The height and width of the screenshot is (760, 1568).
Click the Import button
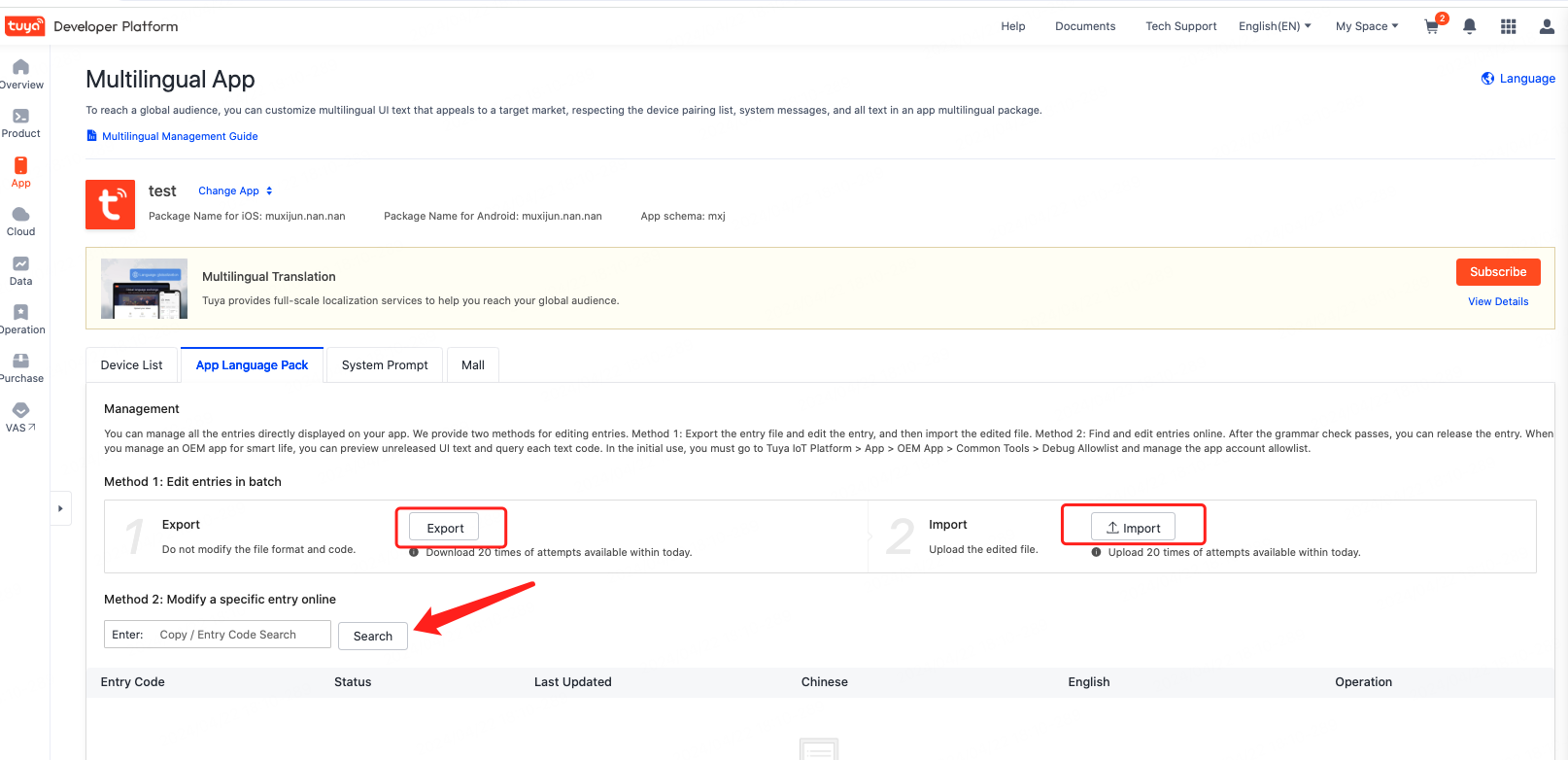coord(1133,528)
